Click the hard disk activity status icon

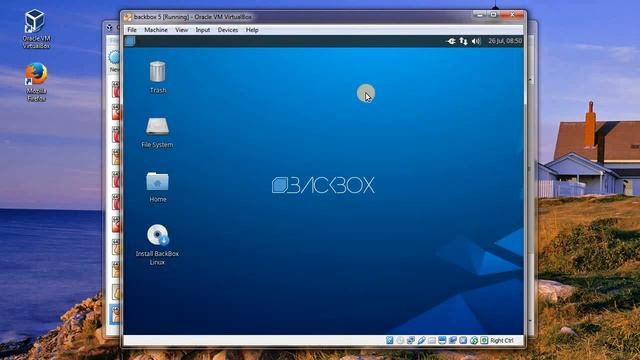pyautogui.click(x=389, y=340)
